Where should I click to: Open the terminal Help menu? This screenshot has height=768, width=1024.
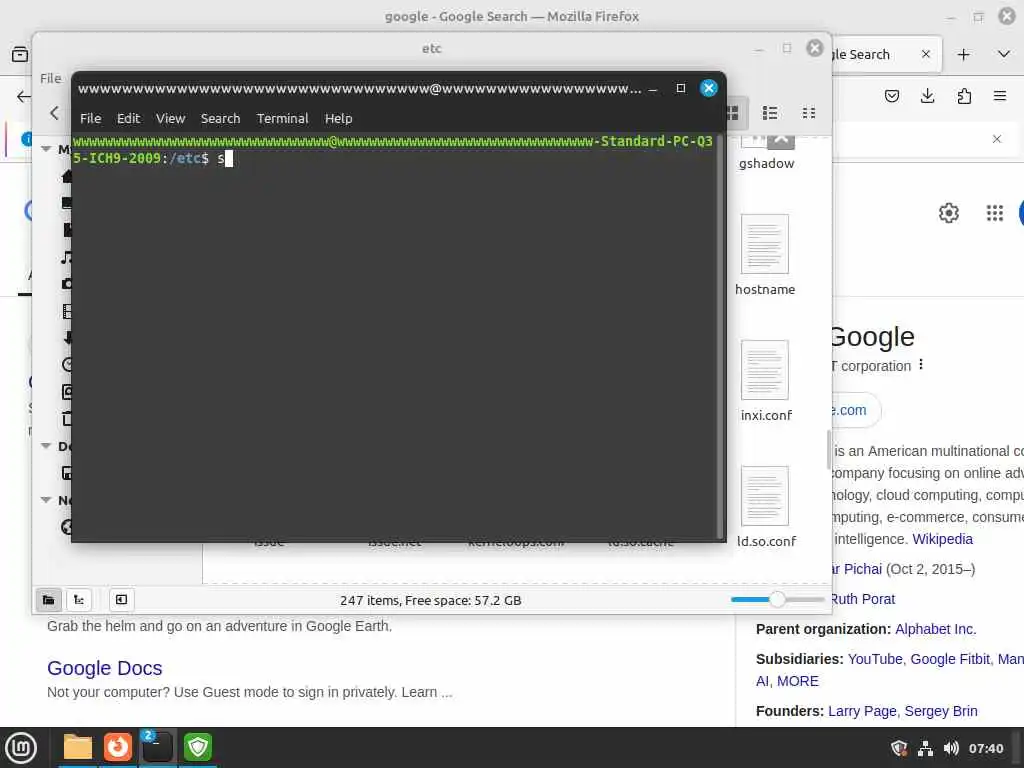tap(338, 118)
